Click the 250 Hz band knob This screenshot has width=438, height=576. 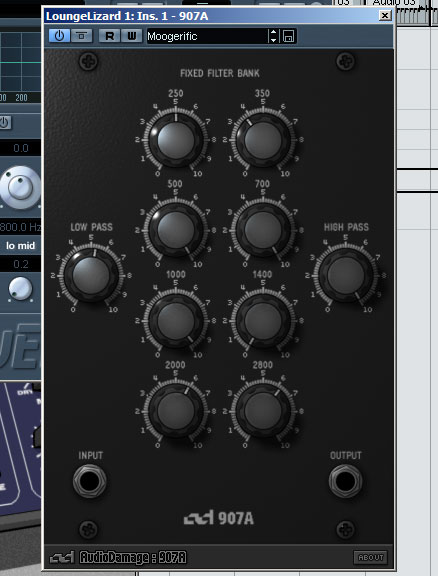click(x=176, y=140)
